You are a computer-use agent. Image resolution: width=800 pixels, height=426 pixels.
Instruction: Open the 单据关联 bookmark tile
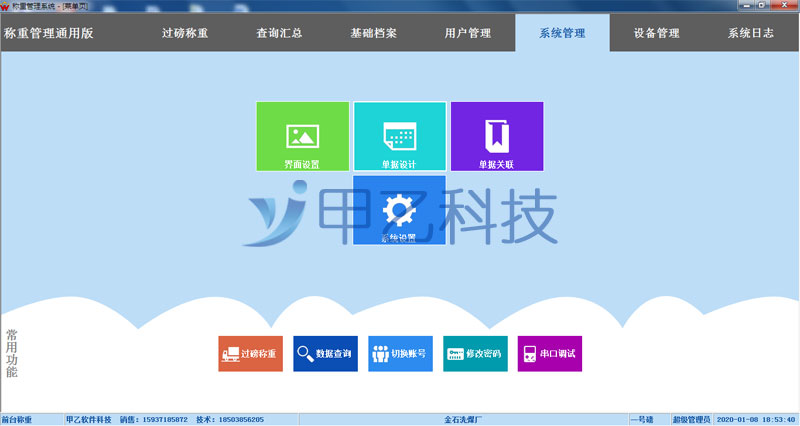point(496,137)
